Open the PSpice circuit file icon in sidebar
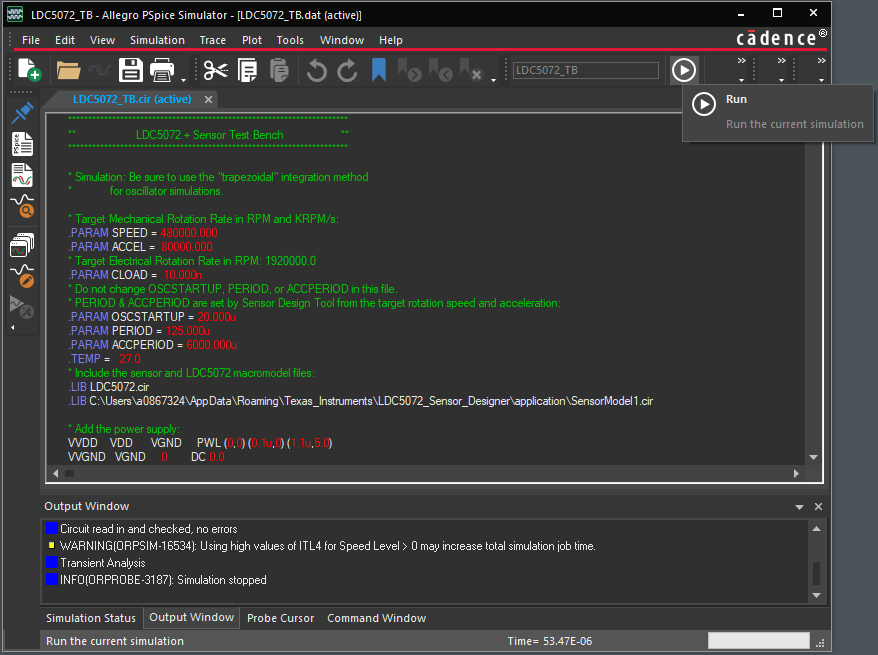 coord(22,143)
